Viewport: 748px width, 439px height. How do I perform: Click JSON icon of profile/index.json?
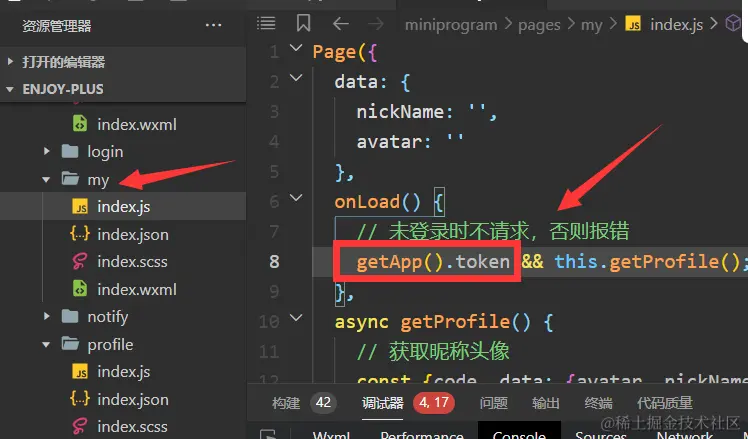tap(80, 399)
